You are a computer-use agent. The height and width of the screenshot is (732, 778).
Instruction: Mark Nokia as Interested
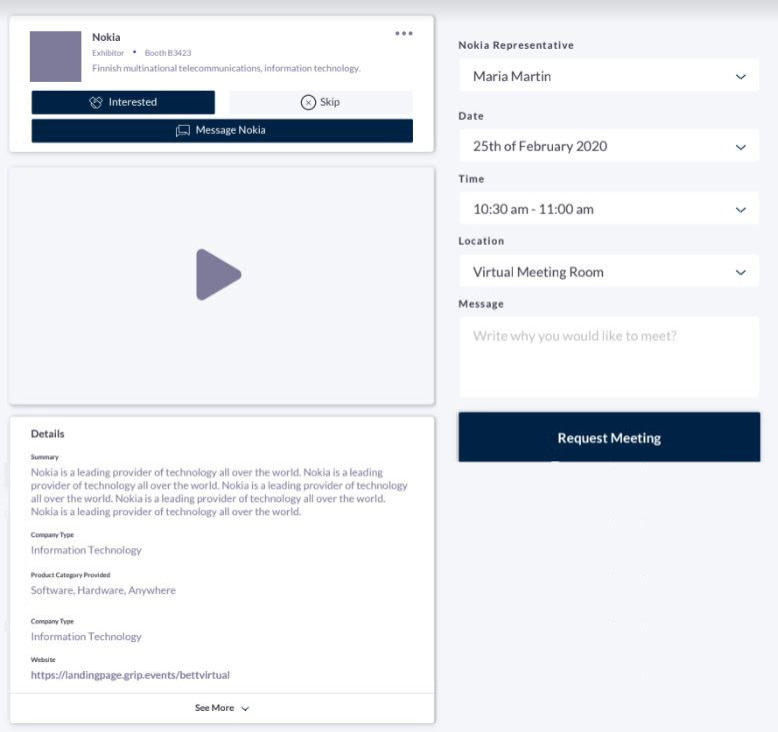[x=123, y=102]
